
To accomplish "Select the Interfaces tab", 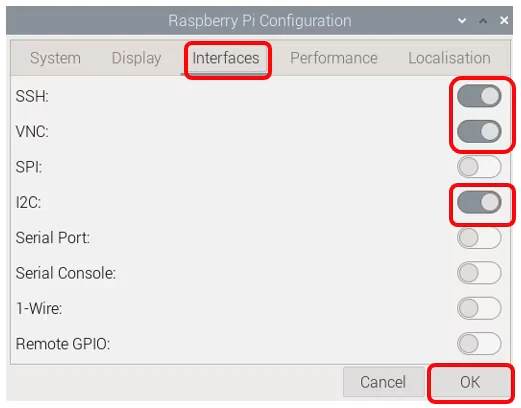I will coord(226,58).
